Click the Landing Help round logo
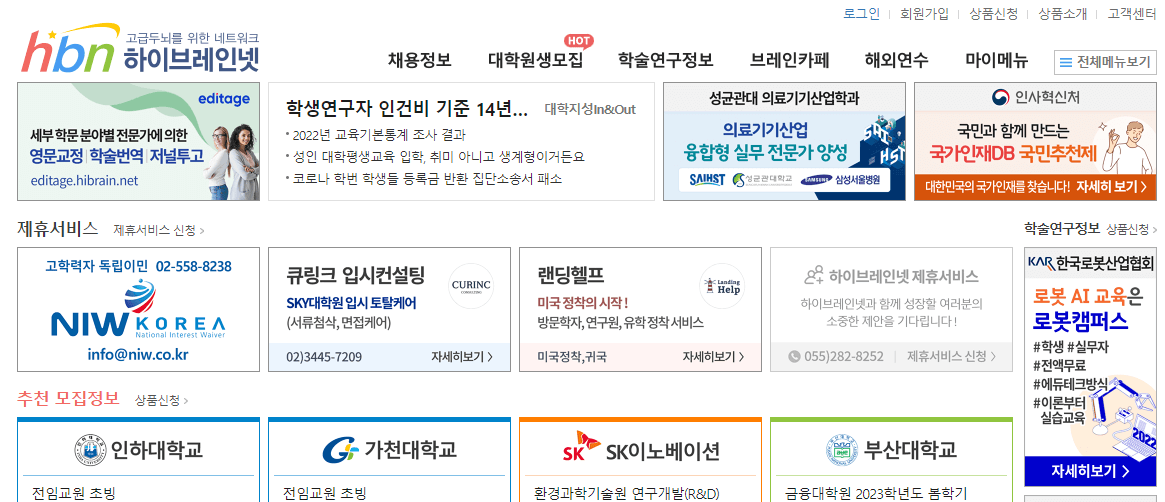 tap(722, 285)
